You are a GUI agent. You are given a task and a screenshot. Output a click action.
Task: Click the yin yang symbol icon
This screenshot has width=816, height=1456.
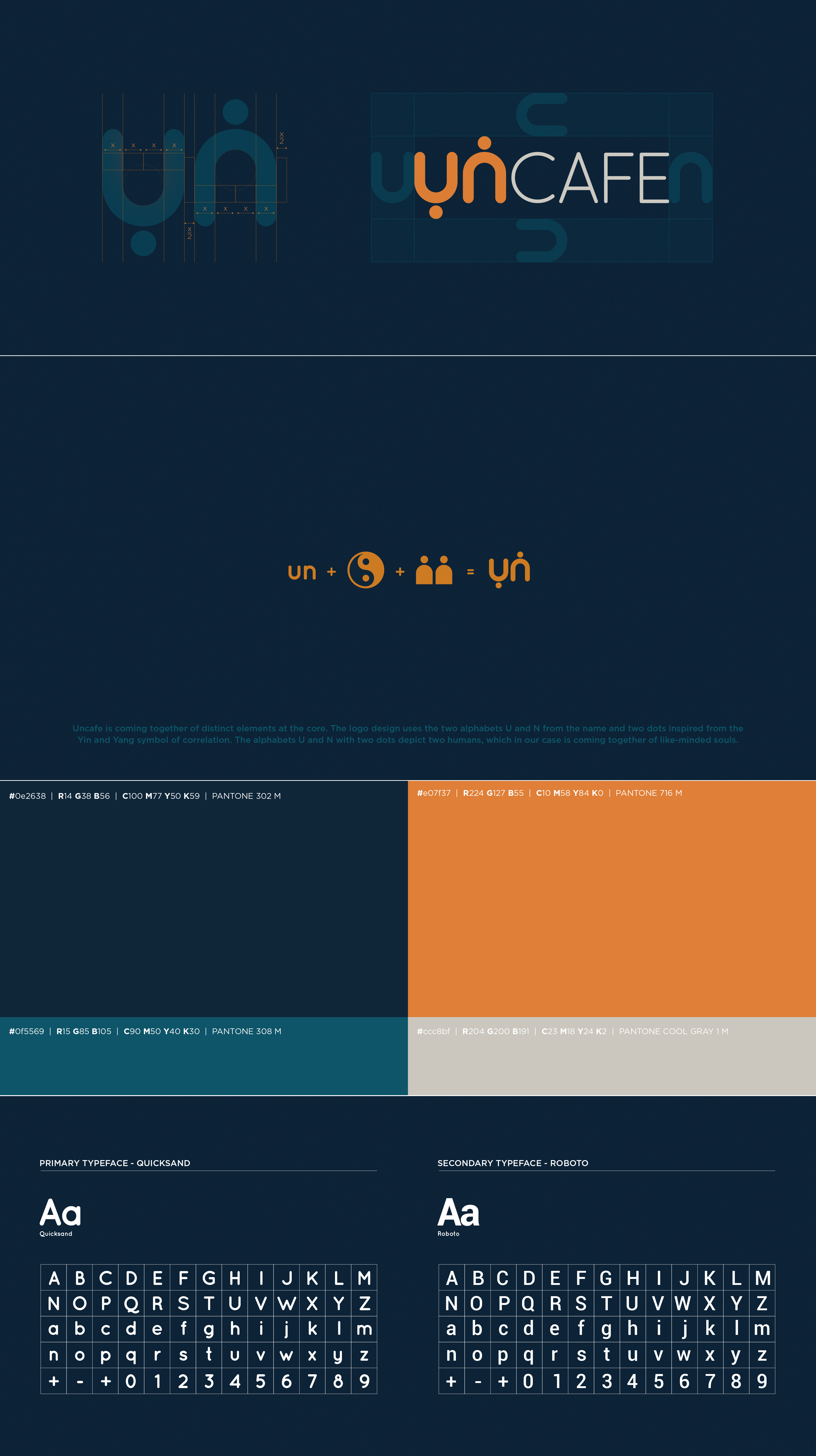tap(366, 570)
